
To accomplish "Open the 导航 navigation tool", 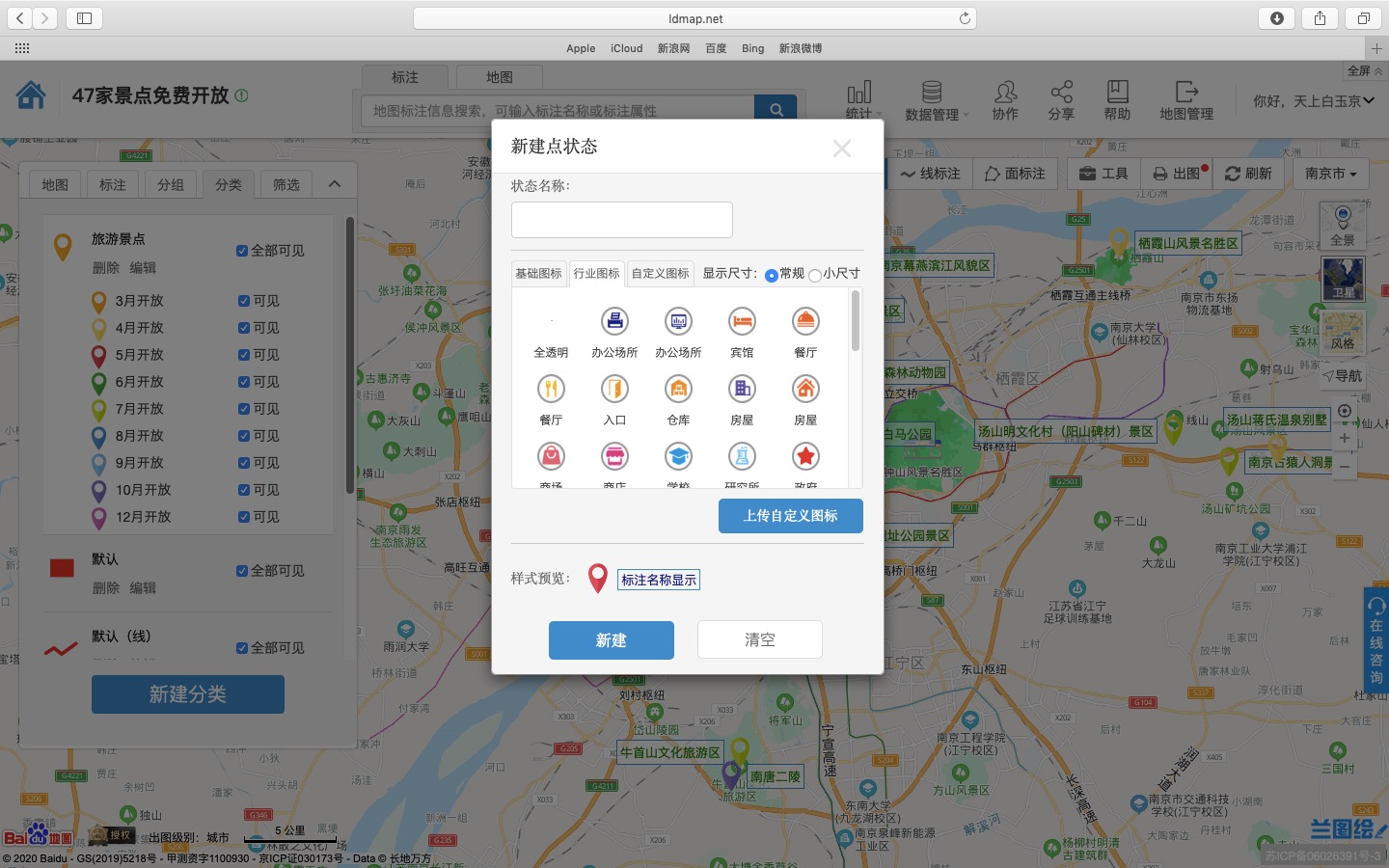I will pos(1342,376).
